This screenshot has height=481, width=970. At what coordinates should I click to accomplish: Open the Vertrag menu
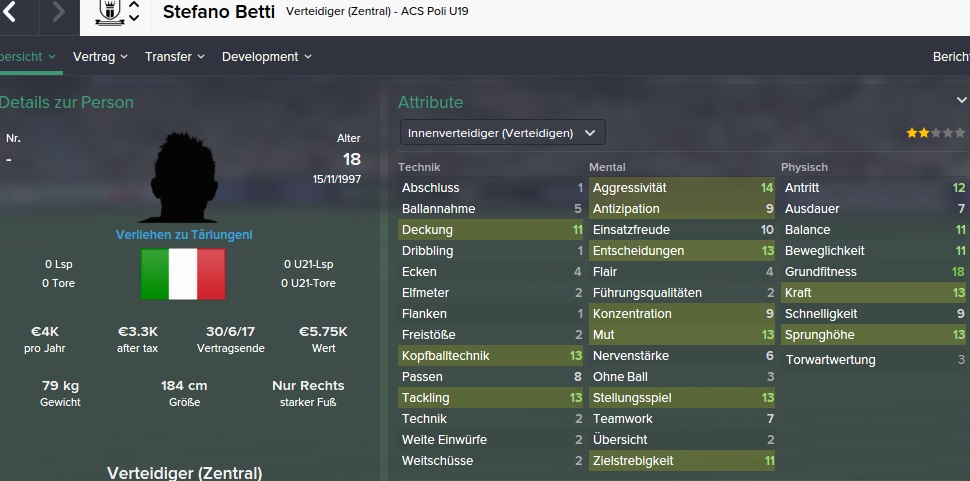pyautogui.click(x=100, y=57)
